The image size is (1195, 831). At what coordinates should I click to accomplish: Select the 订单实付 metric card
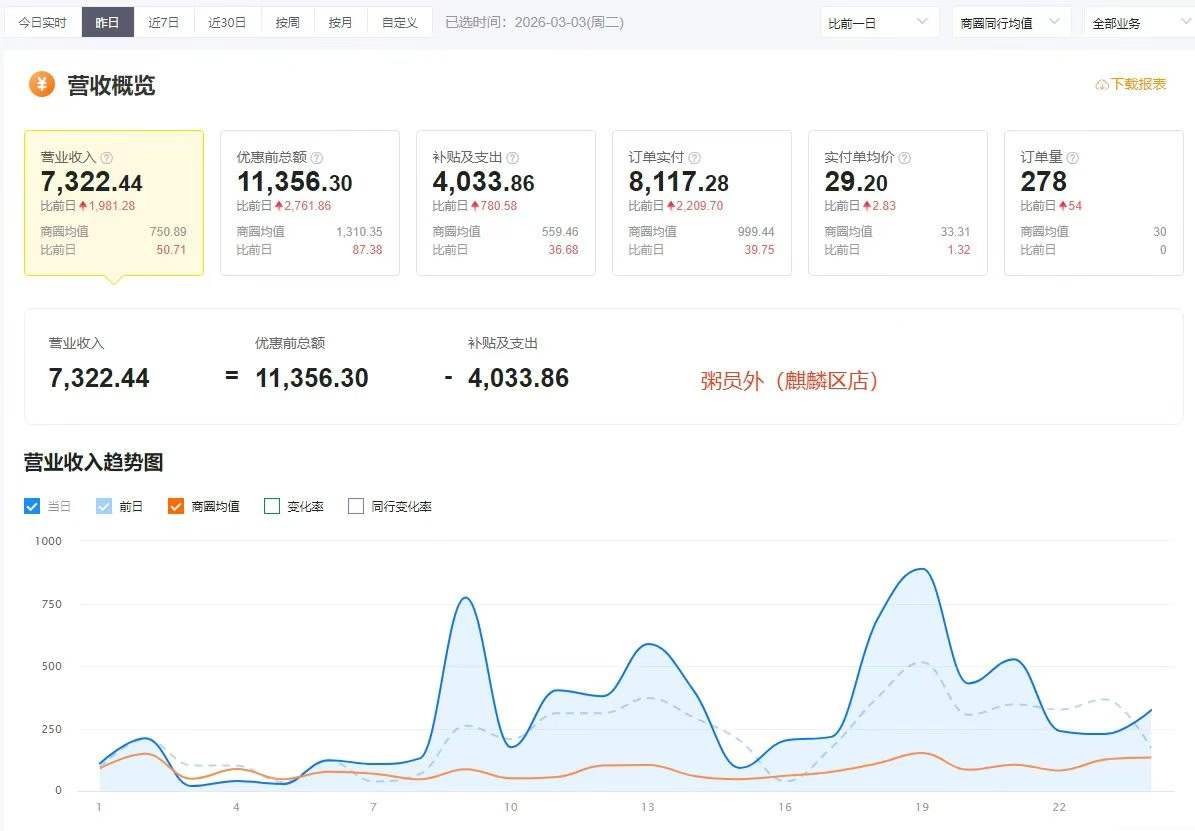[x=701, y=202]
